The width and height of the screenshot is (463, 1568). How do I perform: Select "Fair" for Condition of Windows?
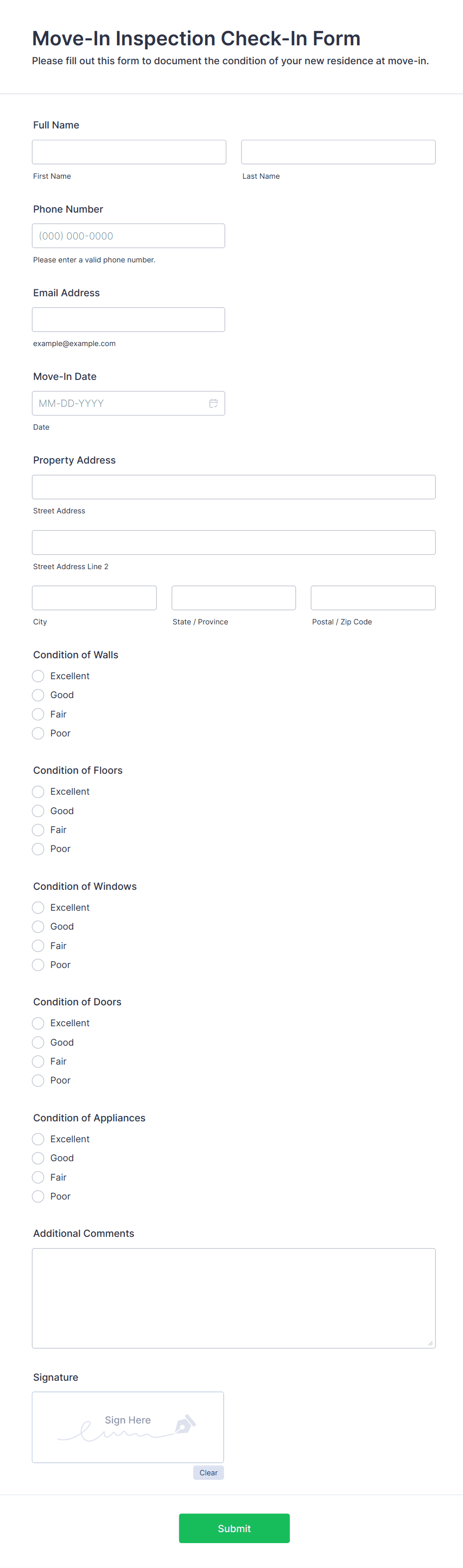[38, 945]
